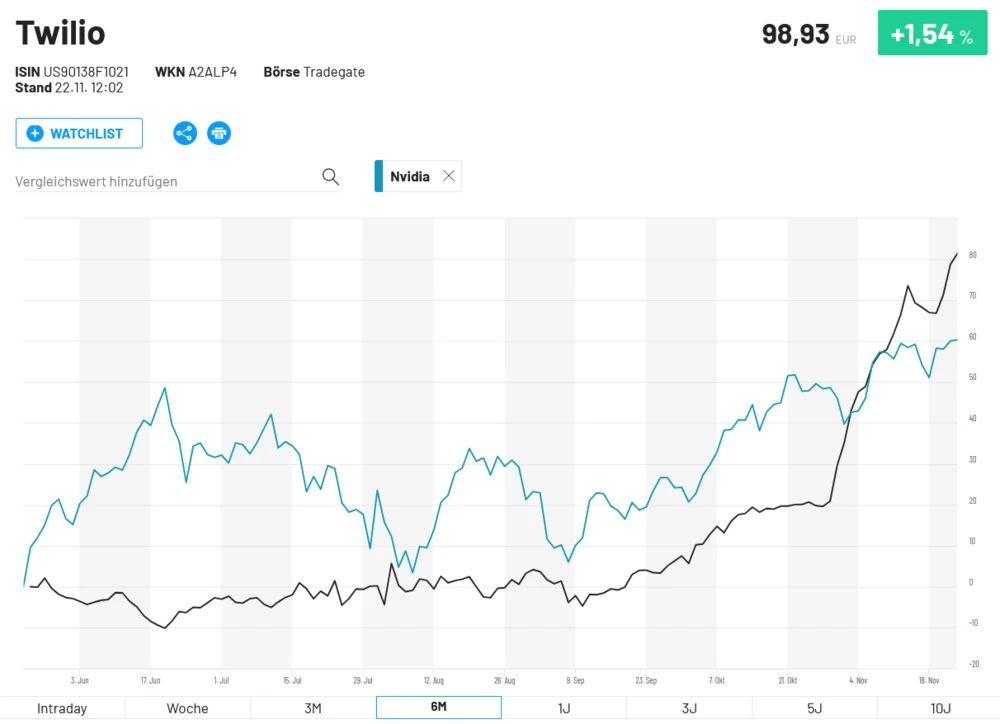Show the 3M chart period

point(313,708)
